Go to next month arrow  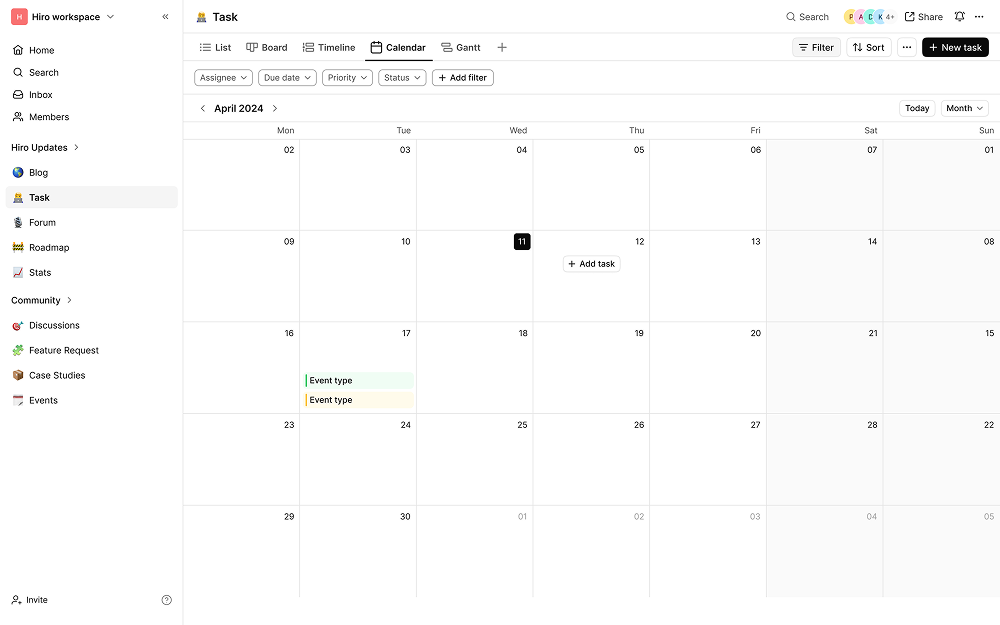tap(275, 108)
